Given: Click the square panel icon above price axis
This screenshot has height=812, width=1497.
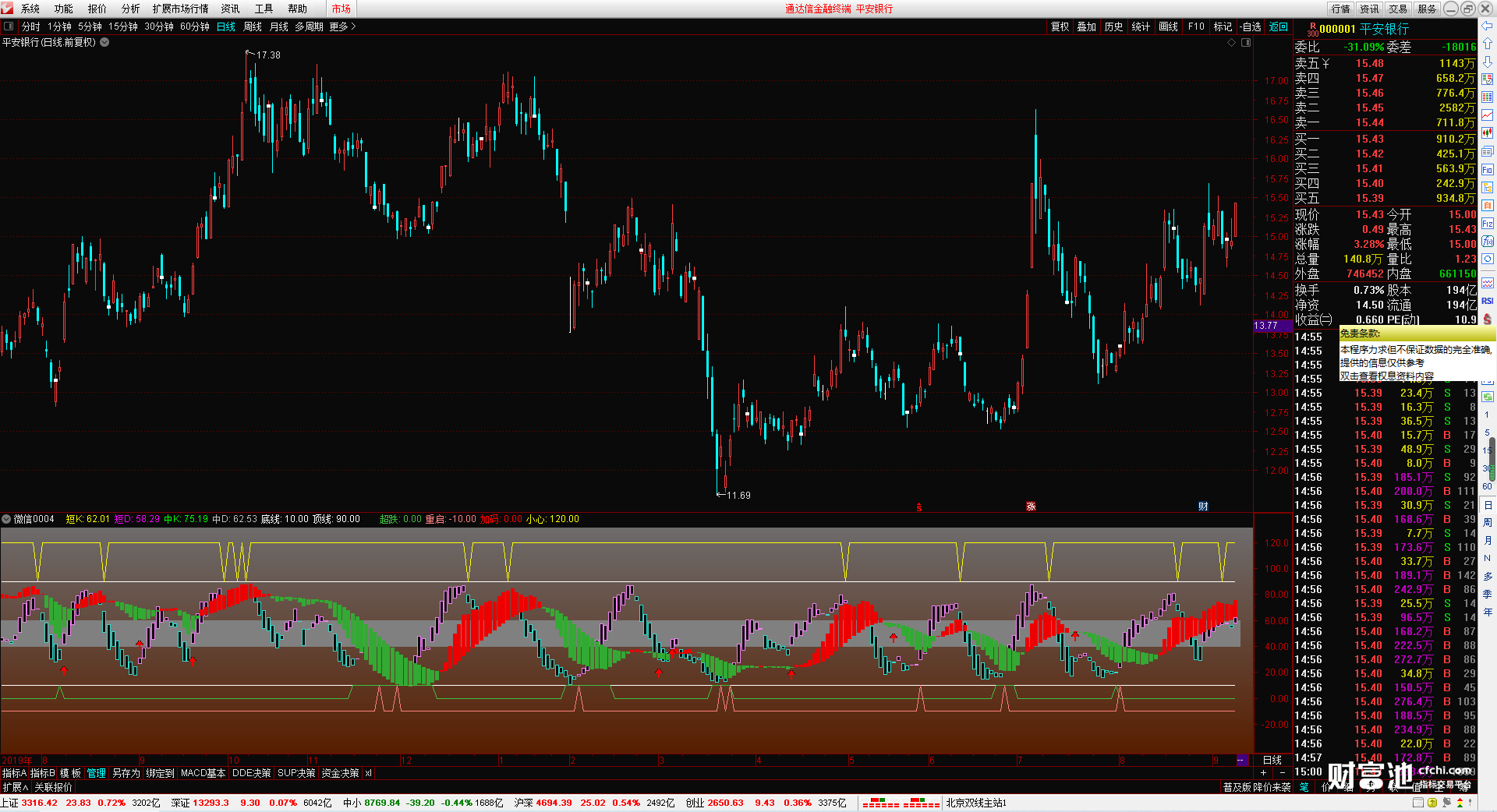Looking at the screenshot, I should coord(1246,43).
